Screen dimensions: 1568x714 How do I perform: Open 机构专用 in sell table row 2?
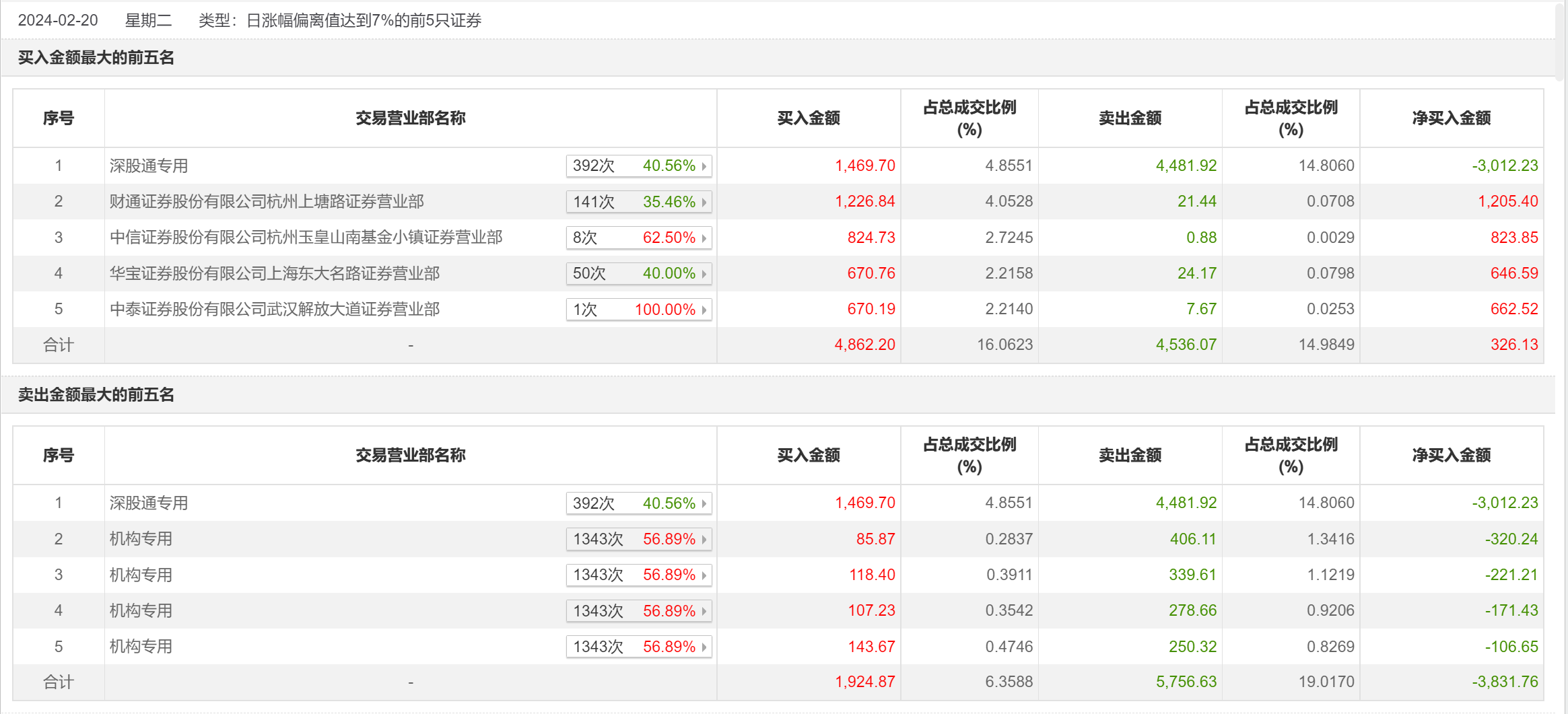point(141,539)
